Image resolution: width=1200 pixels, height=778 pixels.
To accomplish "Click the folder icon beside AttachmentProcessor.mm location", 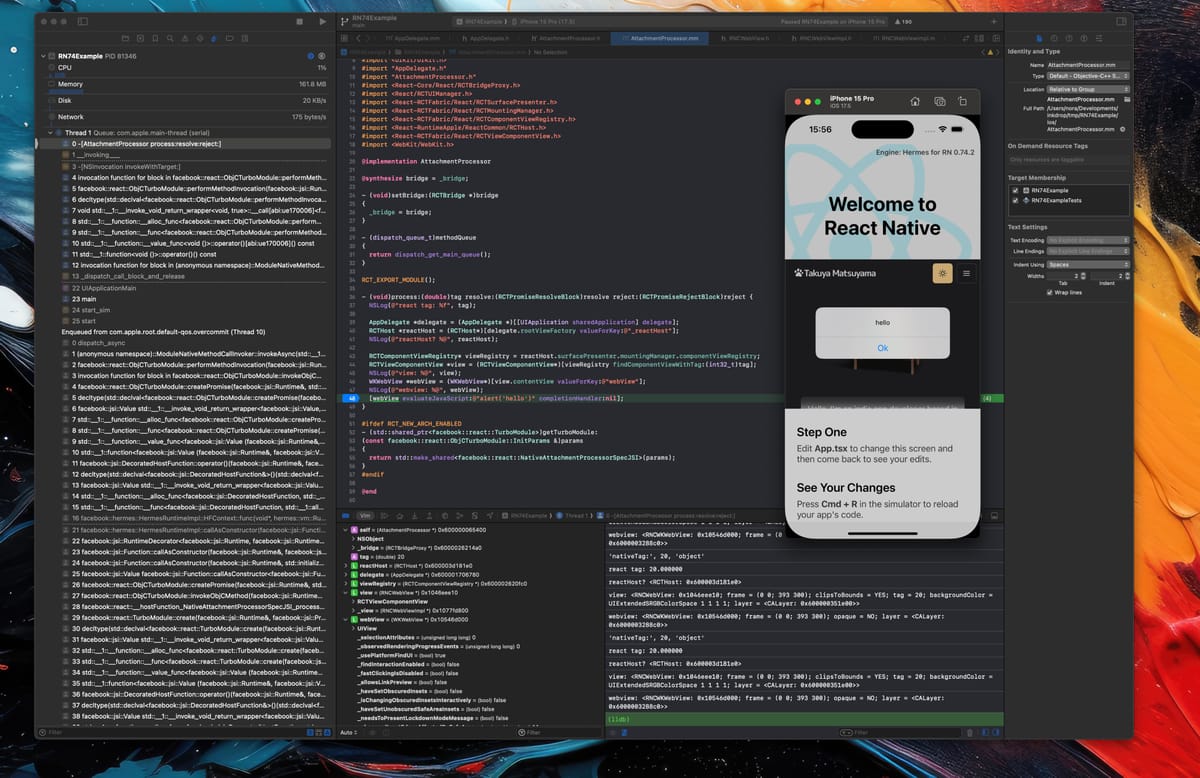I will coord(1127,99).
